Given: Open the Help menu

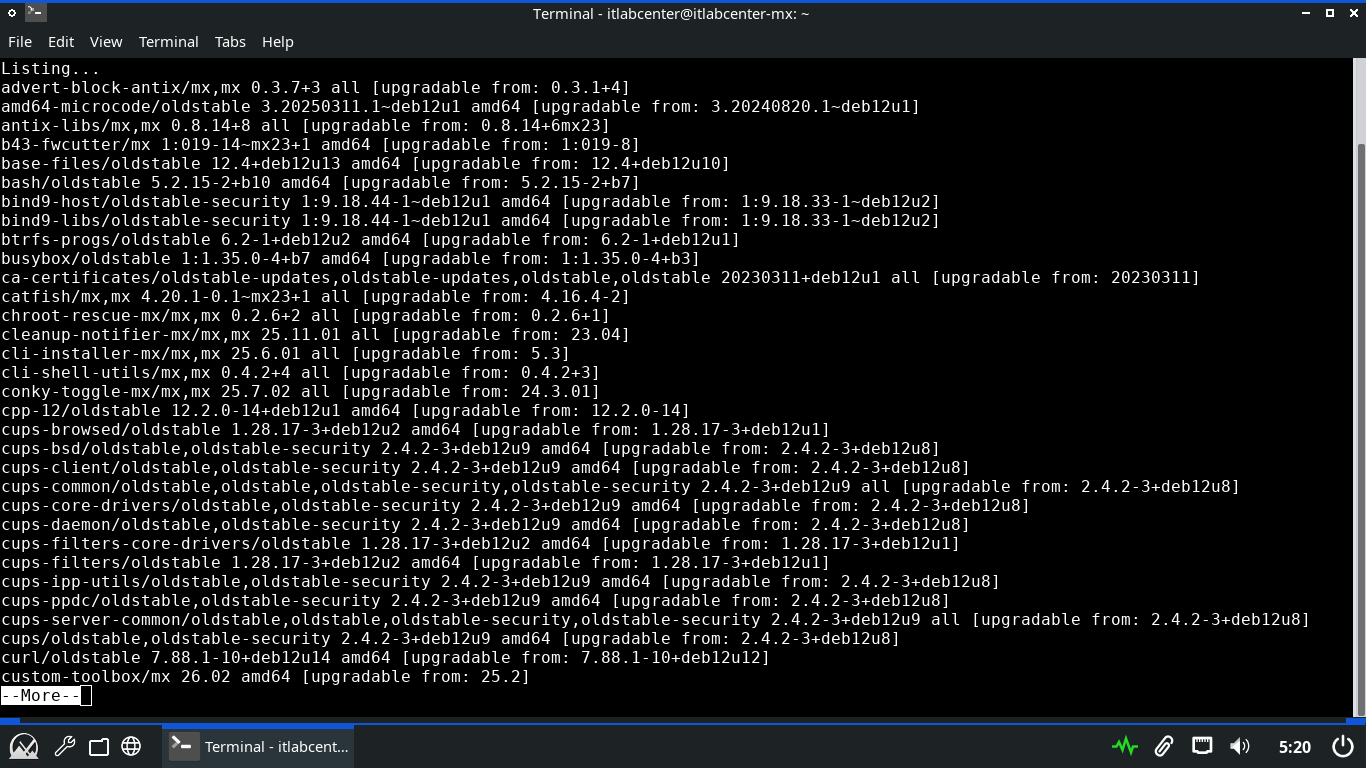Looking at the screenshot, I should 278,42.
